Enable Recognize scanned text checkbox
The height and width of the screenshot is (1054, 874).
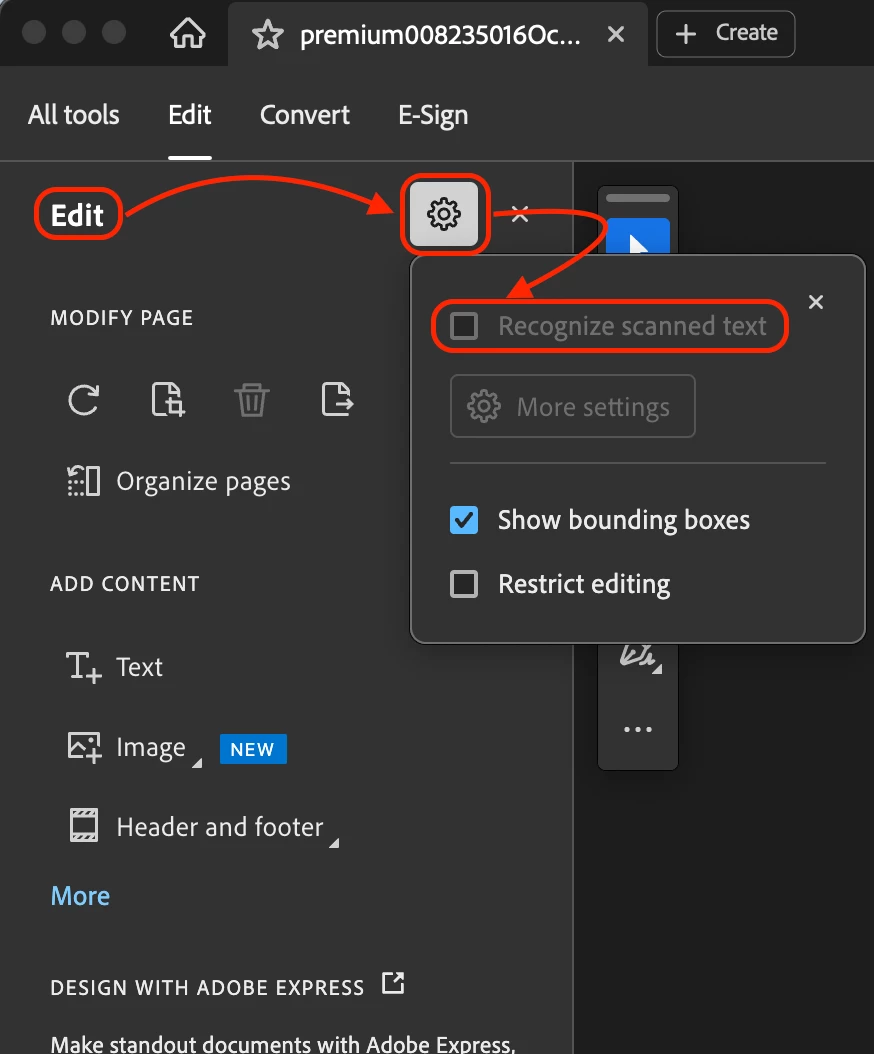464,326
